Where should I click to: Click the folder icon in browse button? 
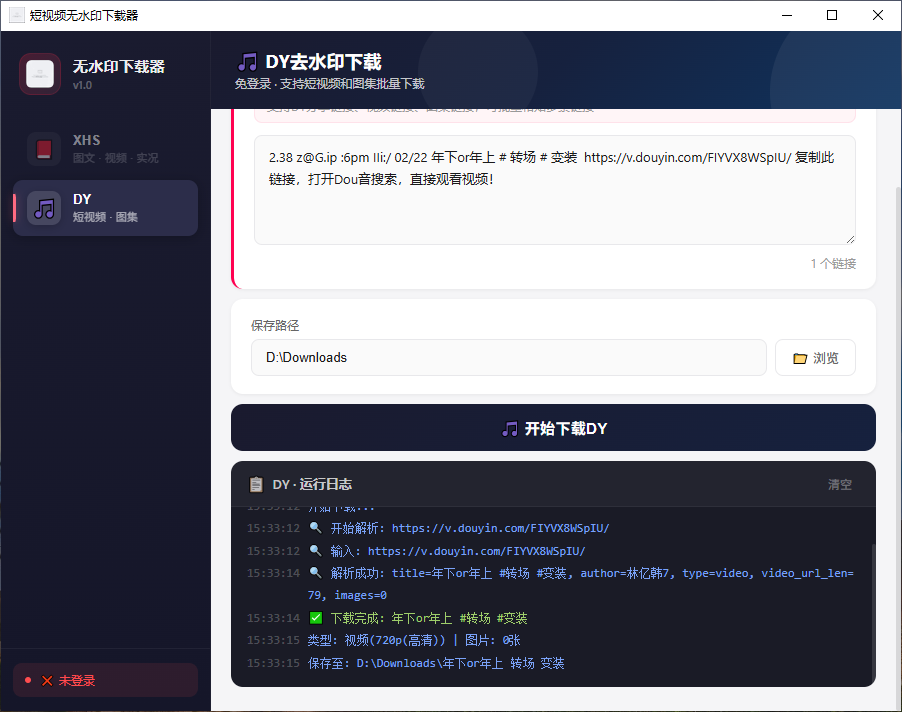coord(800,358)
